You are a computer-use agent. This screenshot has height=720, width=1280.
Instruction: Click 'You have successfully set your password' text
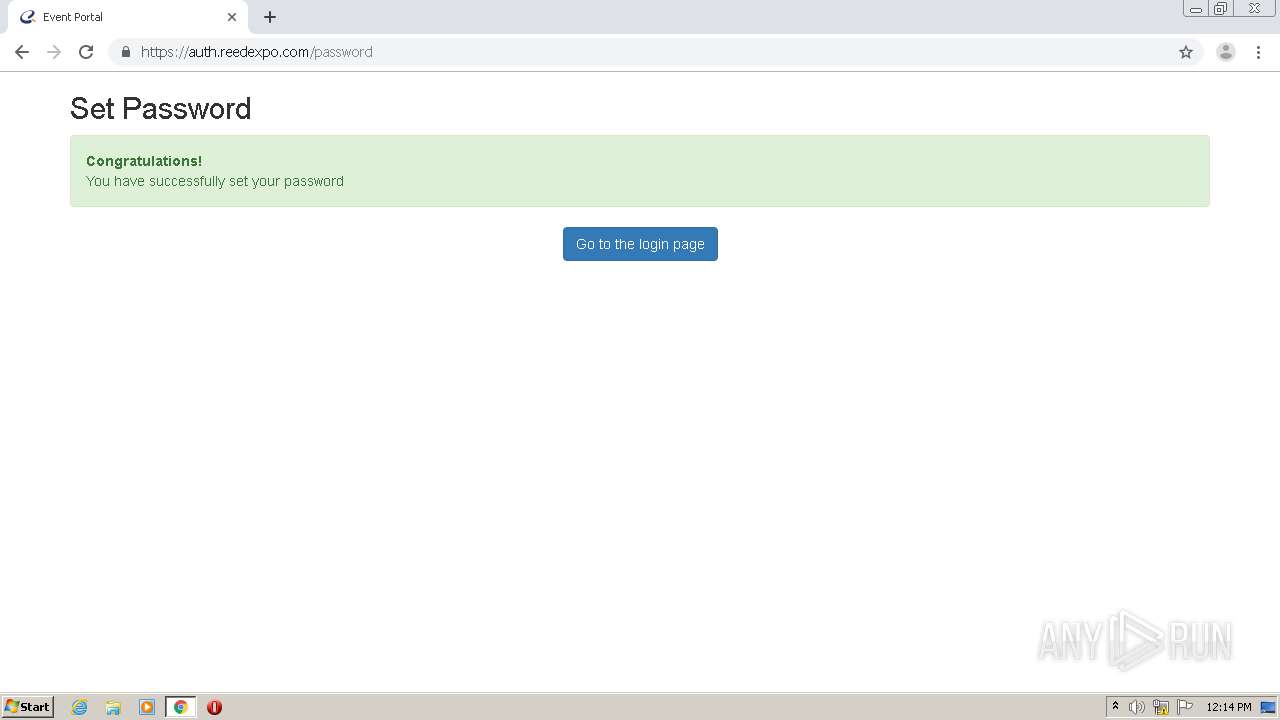pyautogui.click(x=215, y=181)
